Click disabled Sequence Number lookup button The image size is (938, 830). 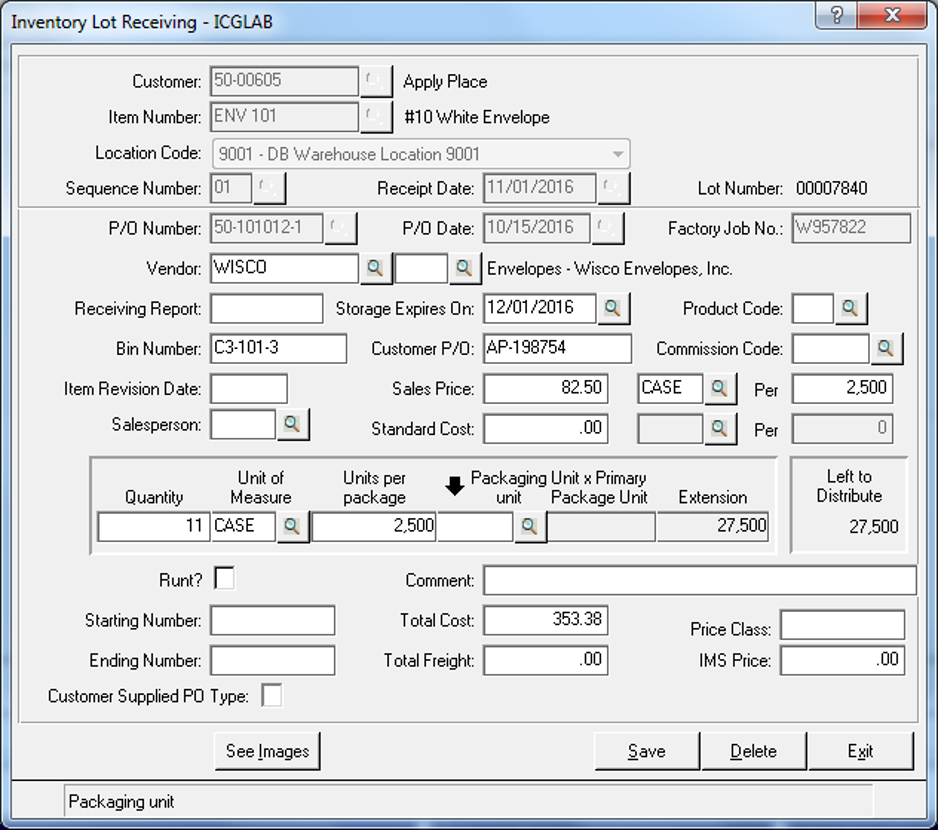tap(269, 188)
